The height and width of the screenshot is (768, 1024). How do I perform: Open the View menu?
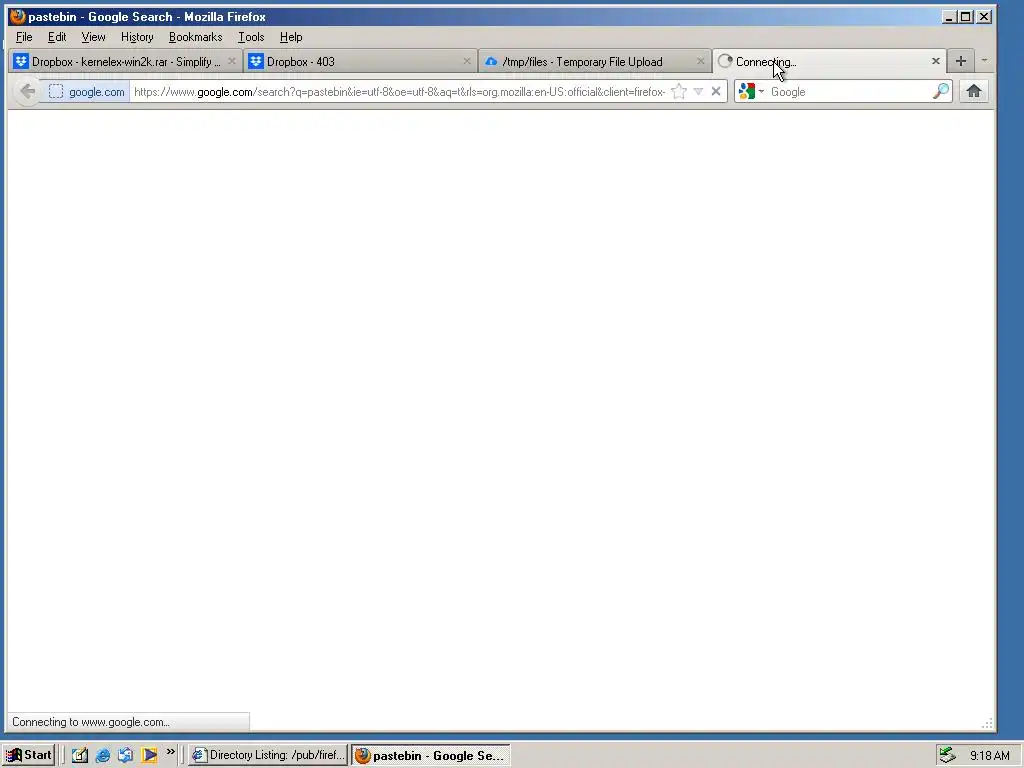[93, 37]
